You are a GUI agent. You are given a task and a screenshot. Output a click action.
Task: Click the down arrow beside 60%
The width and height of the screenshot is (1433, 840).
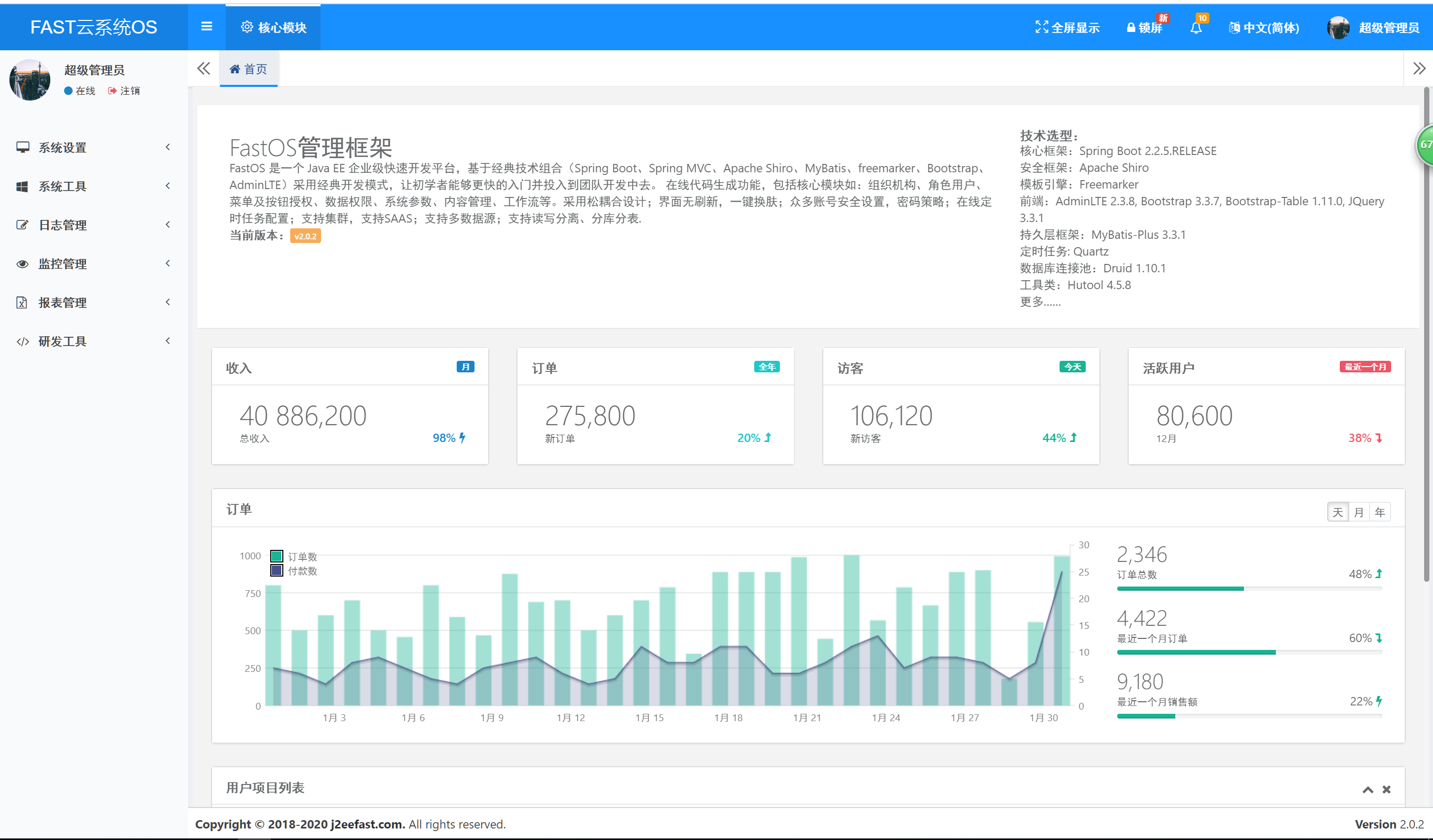(1379, 637)
